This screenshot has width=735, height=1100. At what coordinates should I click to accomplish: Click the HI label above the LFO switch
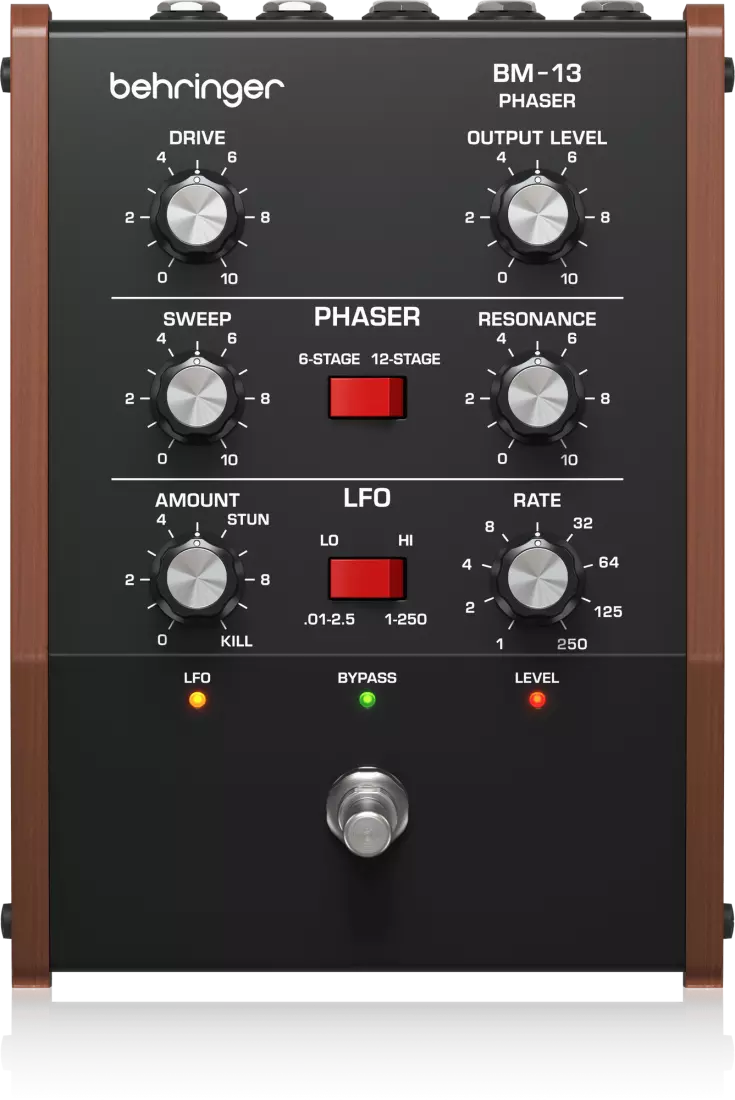click(405, 540)
